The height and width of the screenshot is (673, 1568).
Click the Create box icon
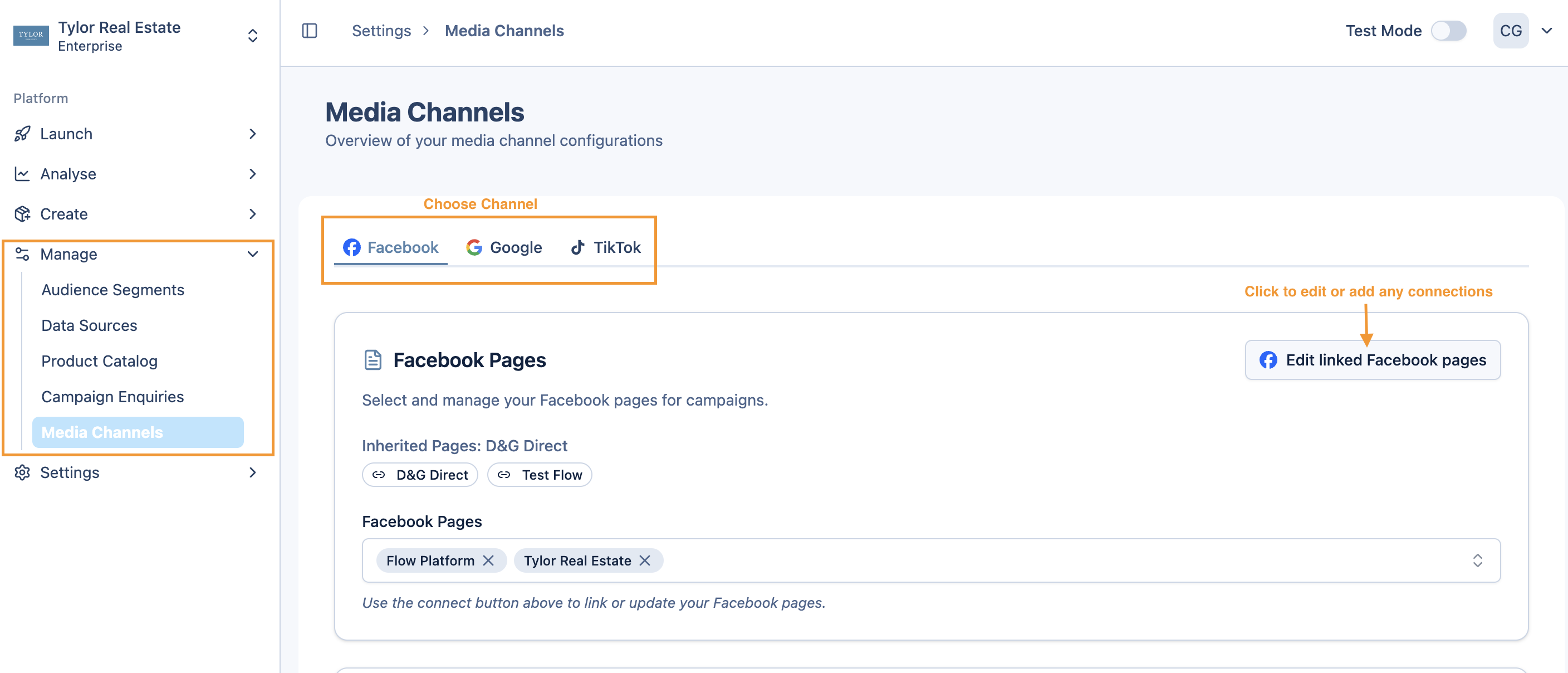click(x=22, y=214)
